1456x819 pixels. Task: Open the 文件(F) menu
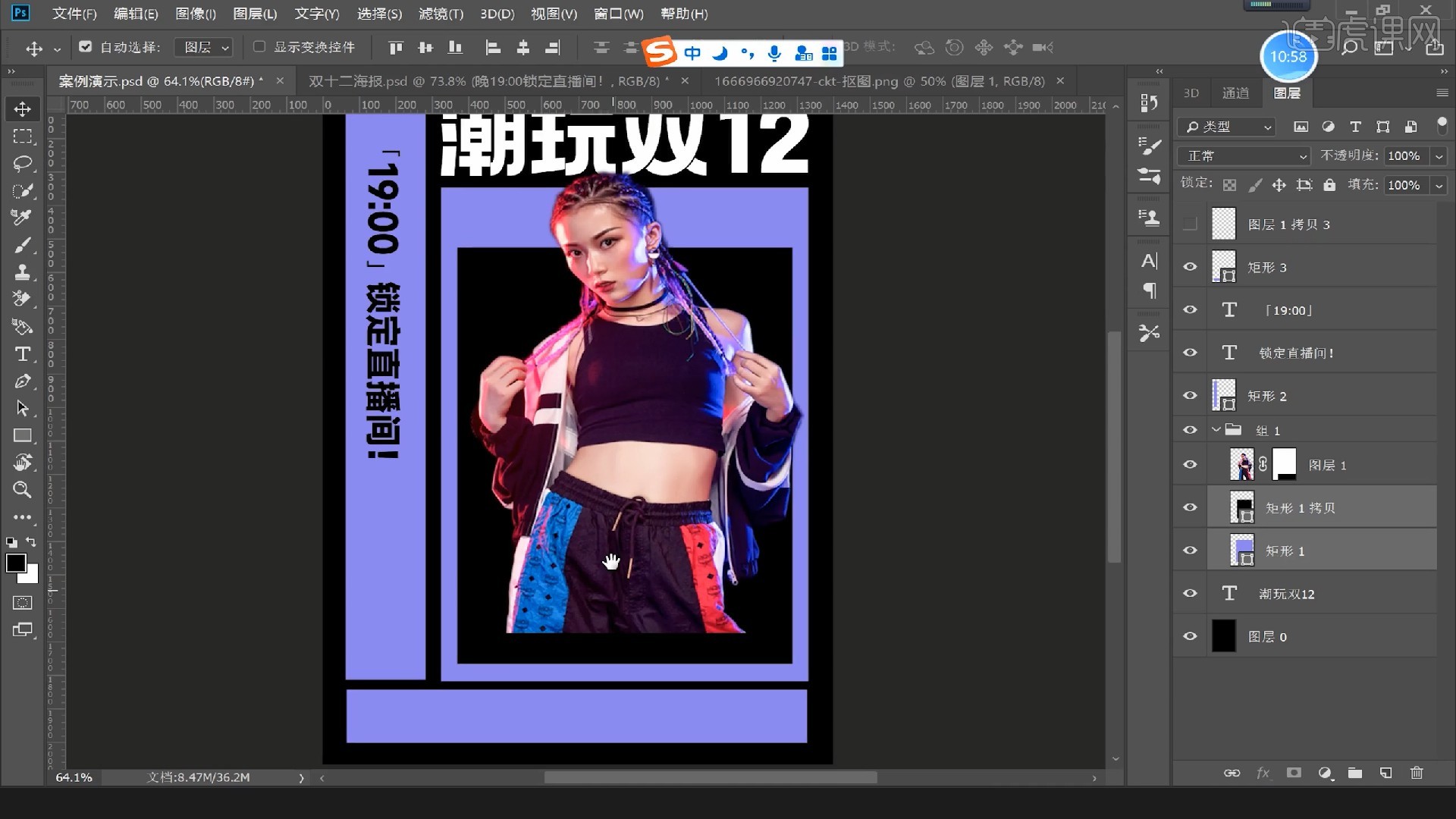coord(74,14)
